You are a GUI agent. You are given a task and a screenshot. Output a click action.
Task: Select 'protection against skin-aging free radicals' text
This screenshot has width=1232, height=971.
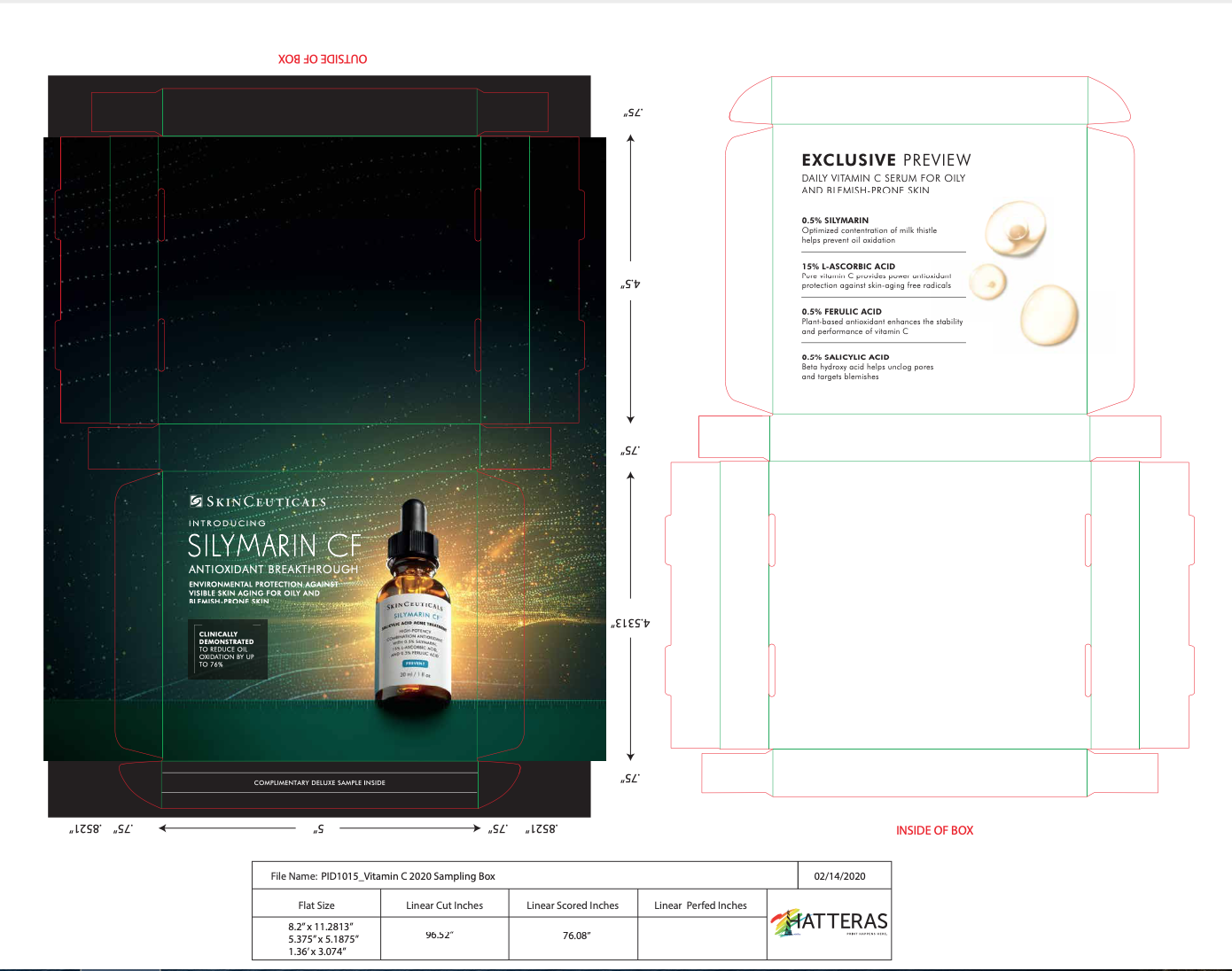tap(877, 285)
